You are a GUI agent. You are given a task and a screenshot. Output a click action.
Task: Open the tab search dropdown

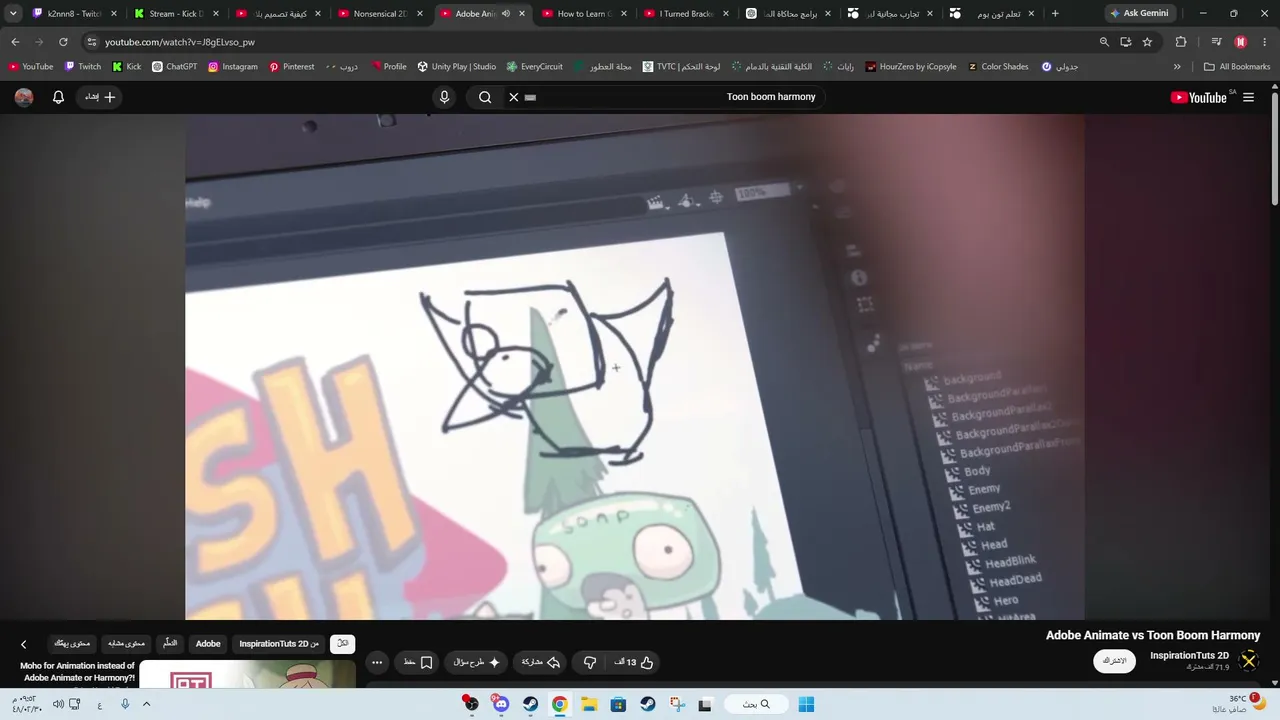(x=13, y=13)
